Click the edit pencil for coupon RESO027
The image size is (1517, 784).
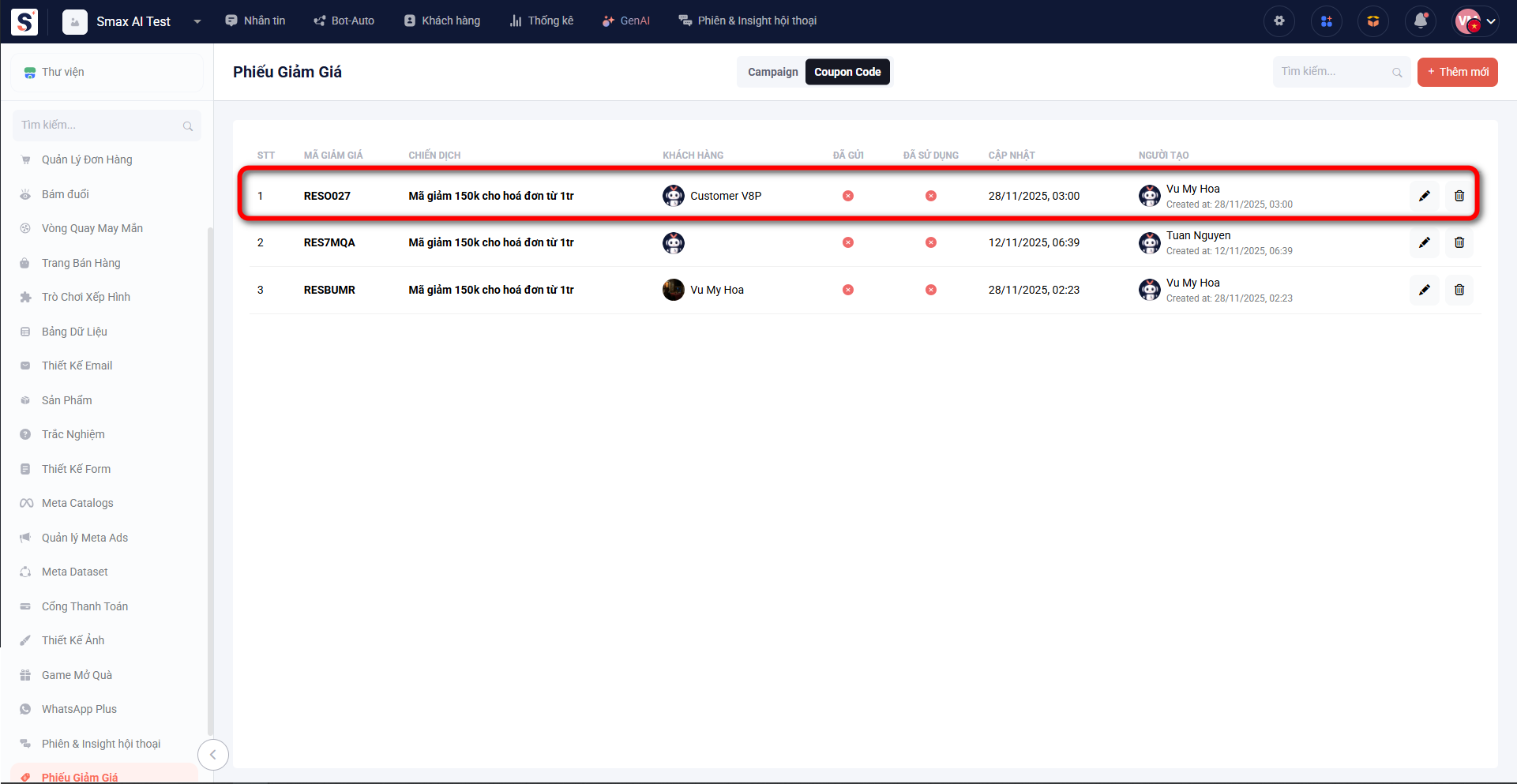coord(1424,196)
